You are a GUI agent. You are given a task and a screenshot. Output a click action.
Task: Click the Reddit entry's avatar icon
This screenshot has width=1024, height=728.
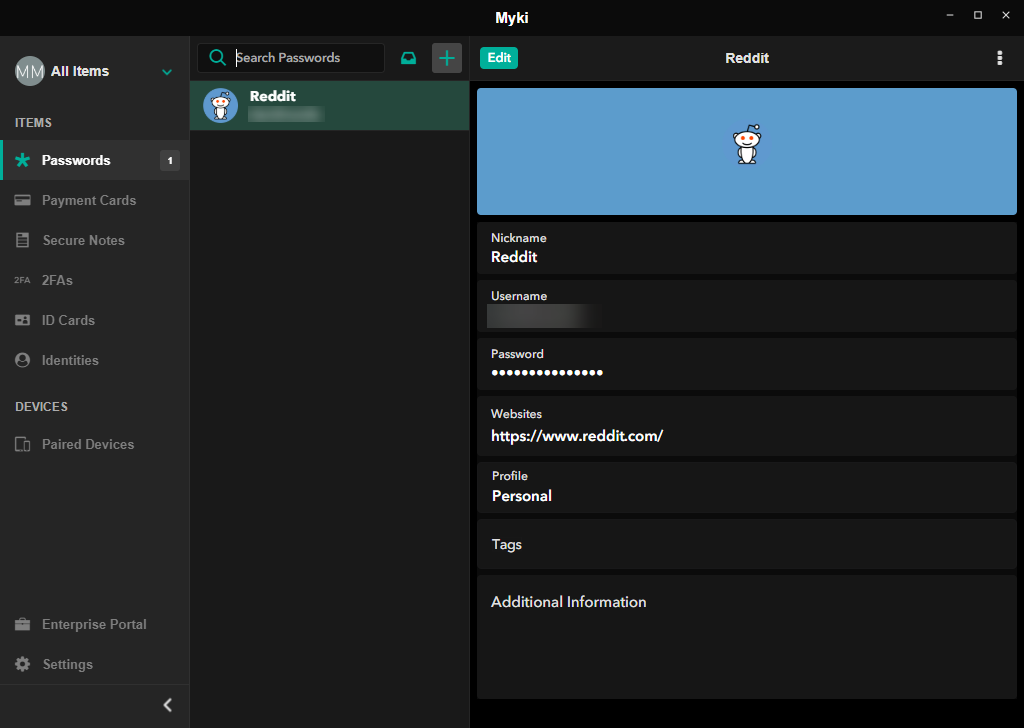pyautogui.click(x=221, y=105)
